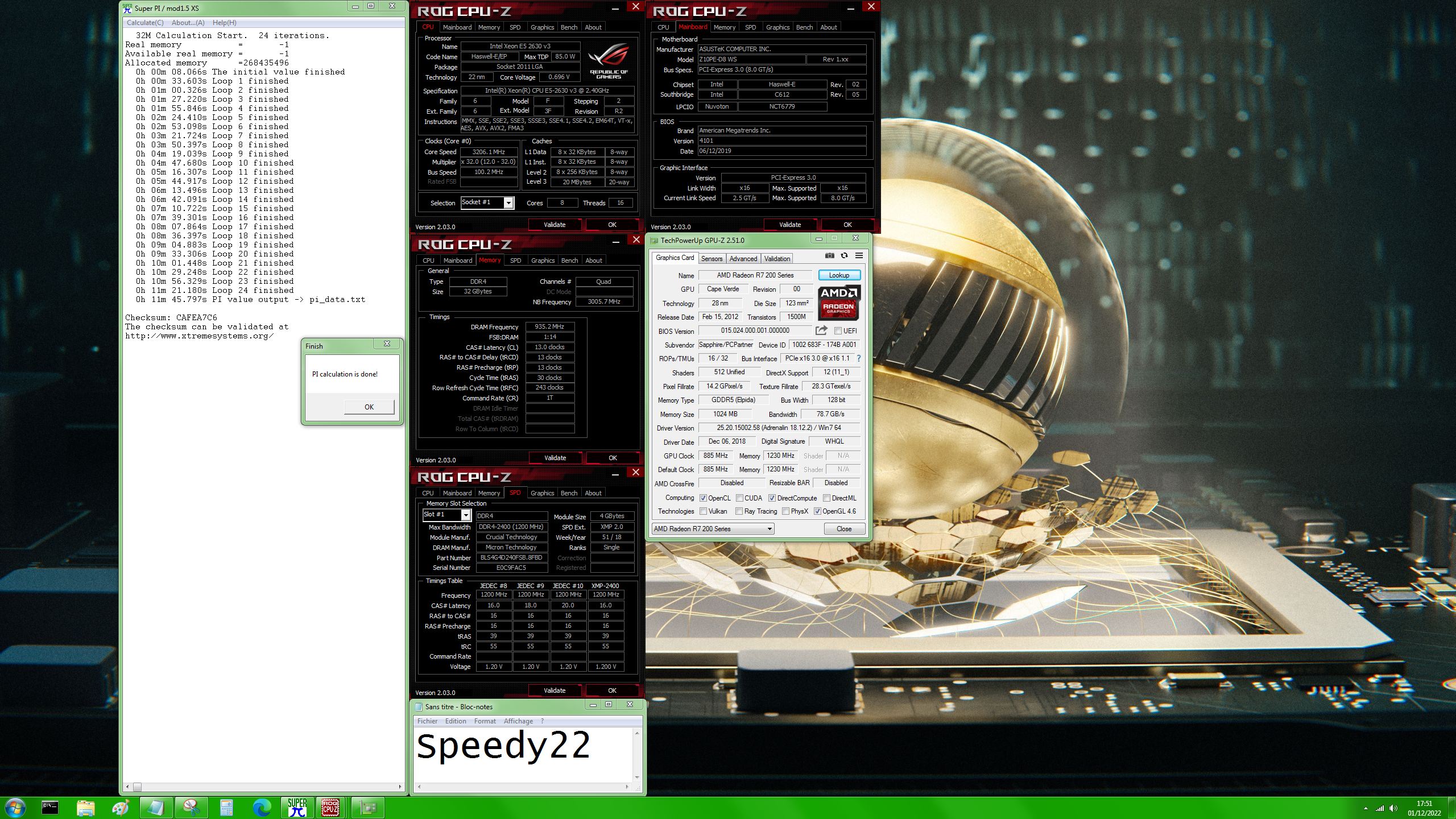This screenshot has height=819, width=1456.
Task: Click OK in the Memory CPU-Z window
Action: [x=613, y=458]
